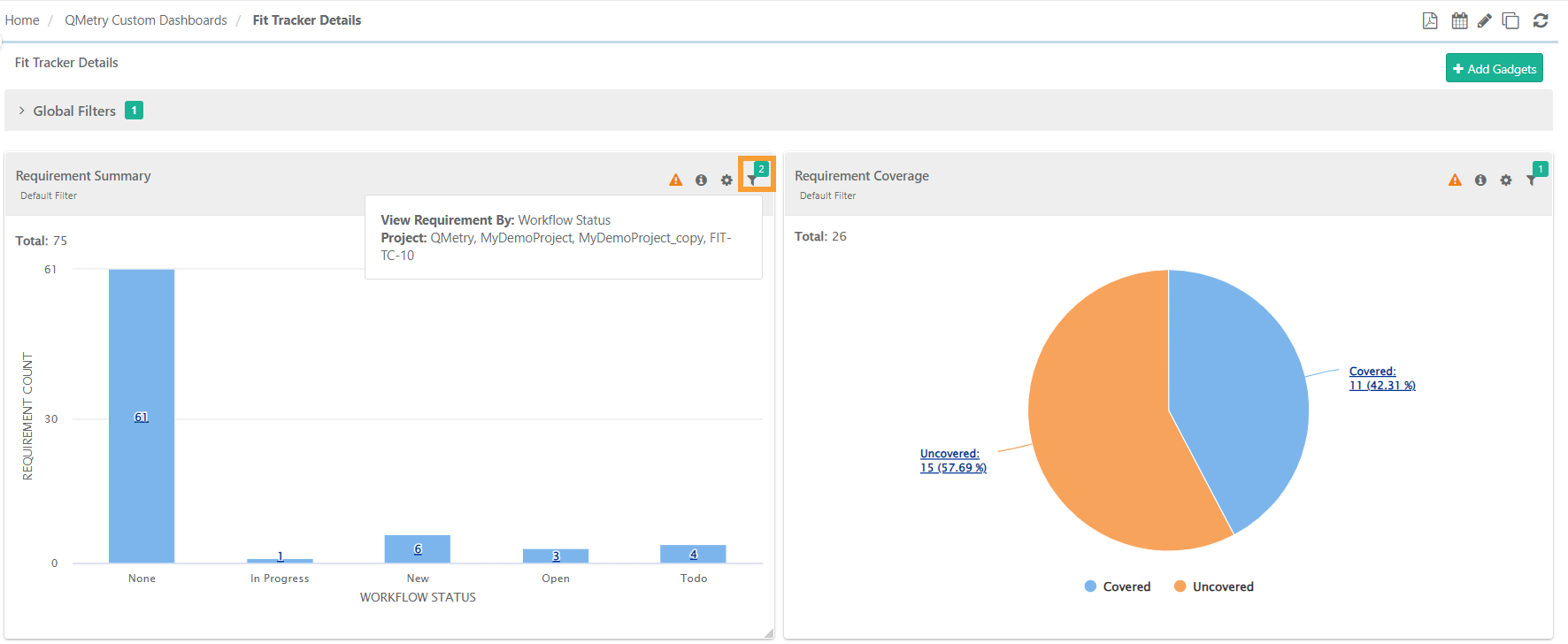Click Requirement Summary info icon
This screenshot has width=1568, height=644.
coord(701,180)
